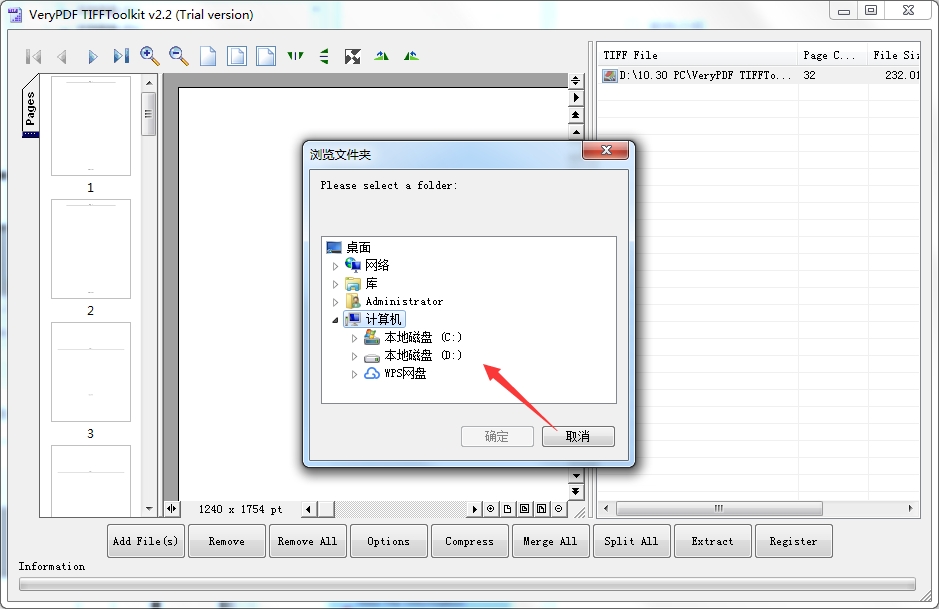Click the zoom out magnifier icon

178,56
